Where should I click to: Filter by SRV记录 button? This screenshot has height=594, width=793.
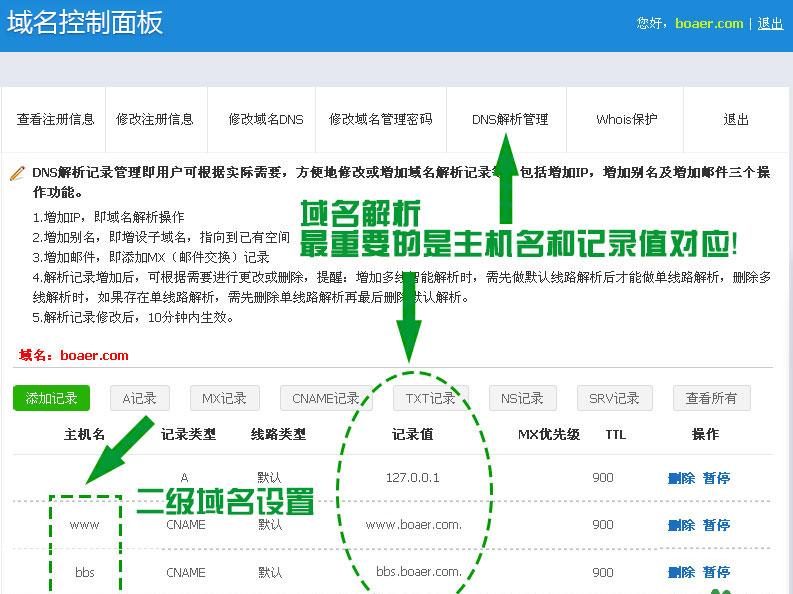pyautogui.click(x=614, y=398)
